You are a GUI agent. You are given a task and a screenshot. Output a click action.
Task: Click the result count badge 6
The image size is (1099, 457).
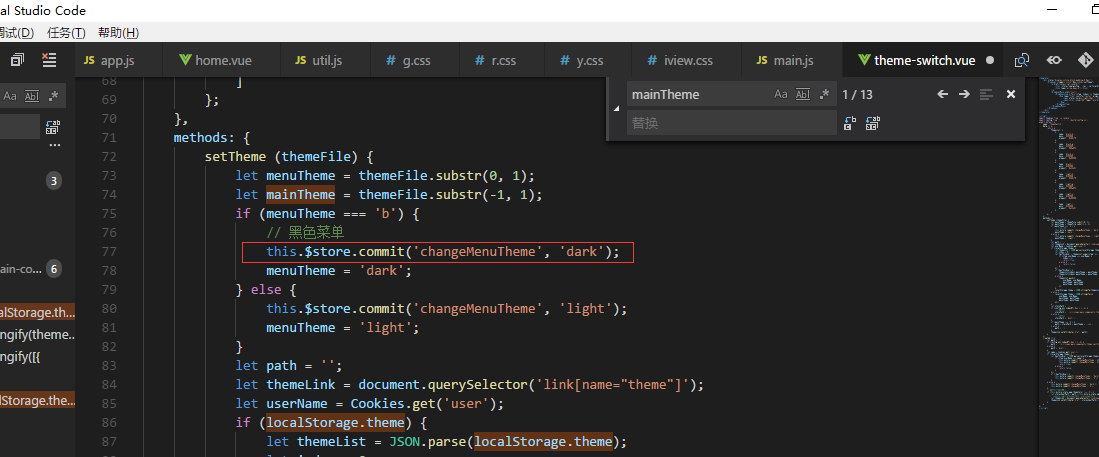point(54,268)
